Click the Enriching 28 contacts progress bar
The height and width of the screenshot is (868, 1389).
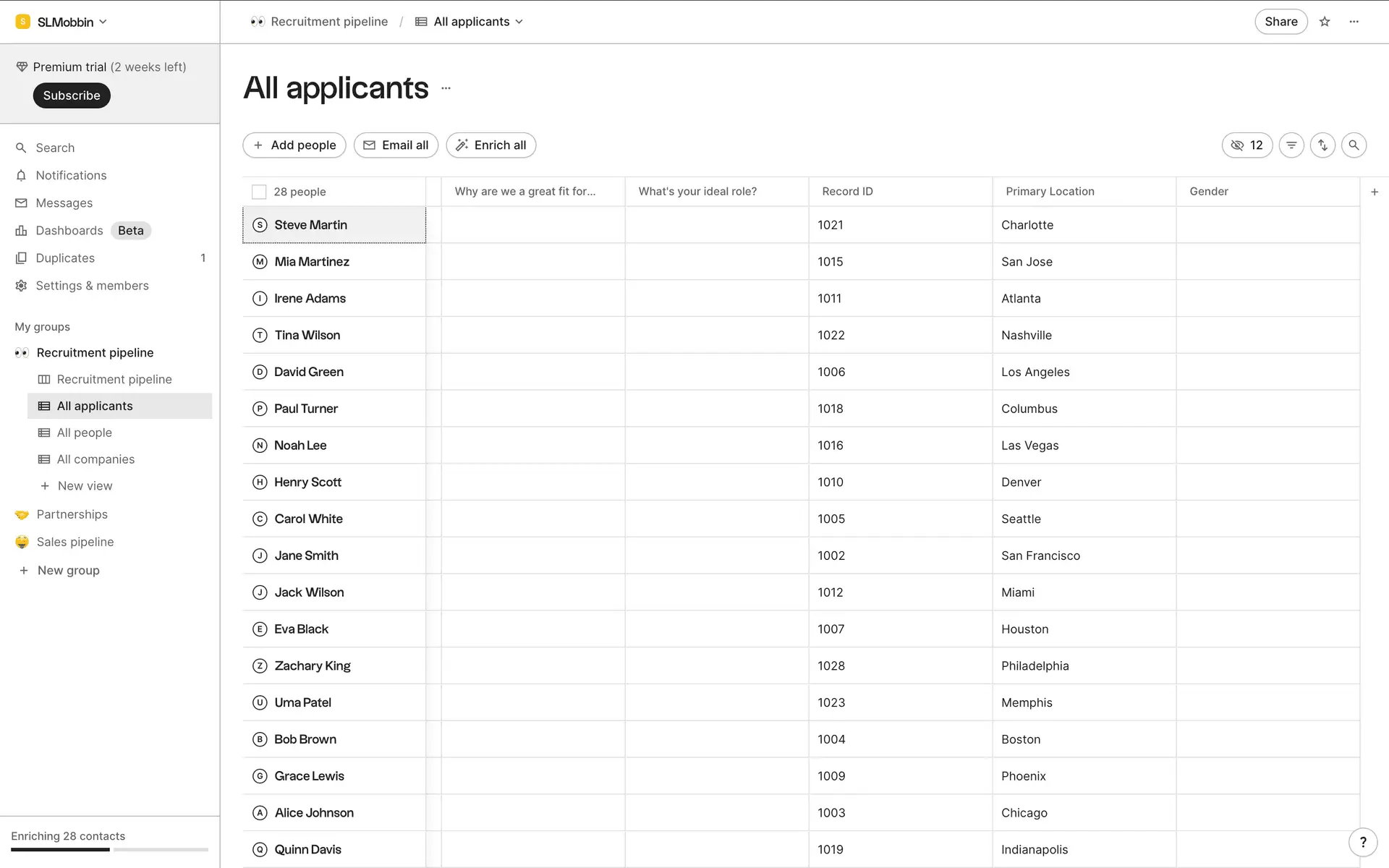[109, 849]
